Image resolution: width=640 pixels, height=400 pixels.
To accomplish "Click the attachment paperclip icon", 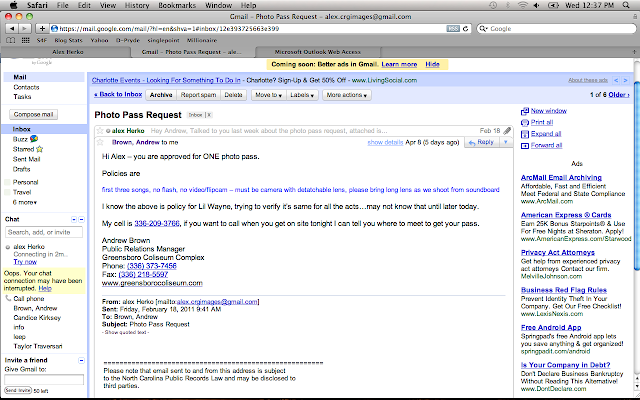I will click(x=507, y=131).
